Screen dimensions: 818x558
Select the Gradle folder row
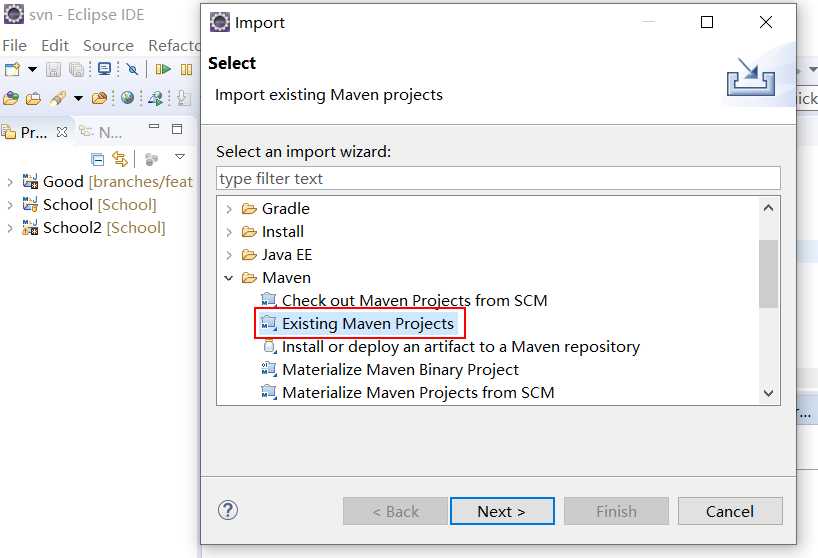click(x=275, y=209)
